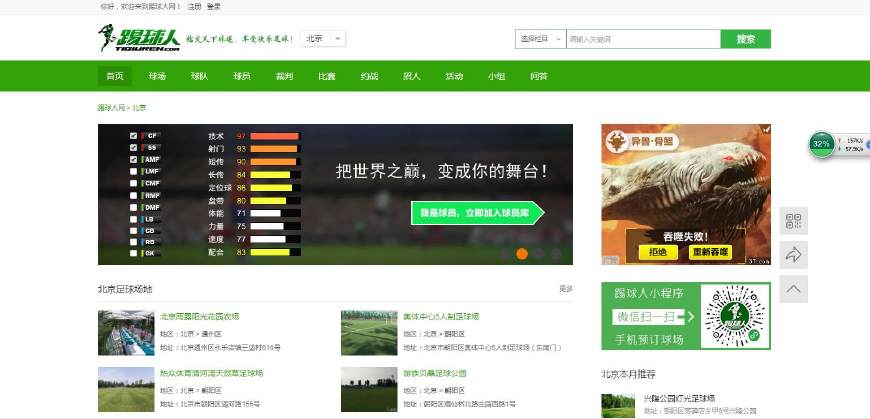Screen dimensions: 870x419
Task: Click the 奥体中心5人制足球场 venue thumbnail
Action: (369, 332)
